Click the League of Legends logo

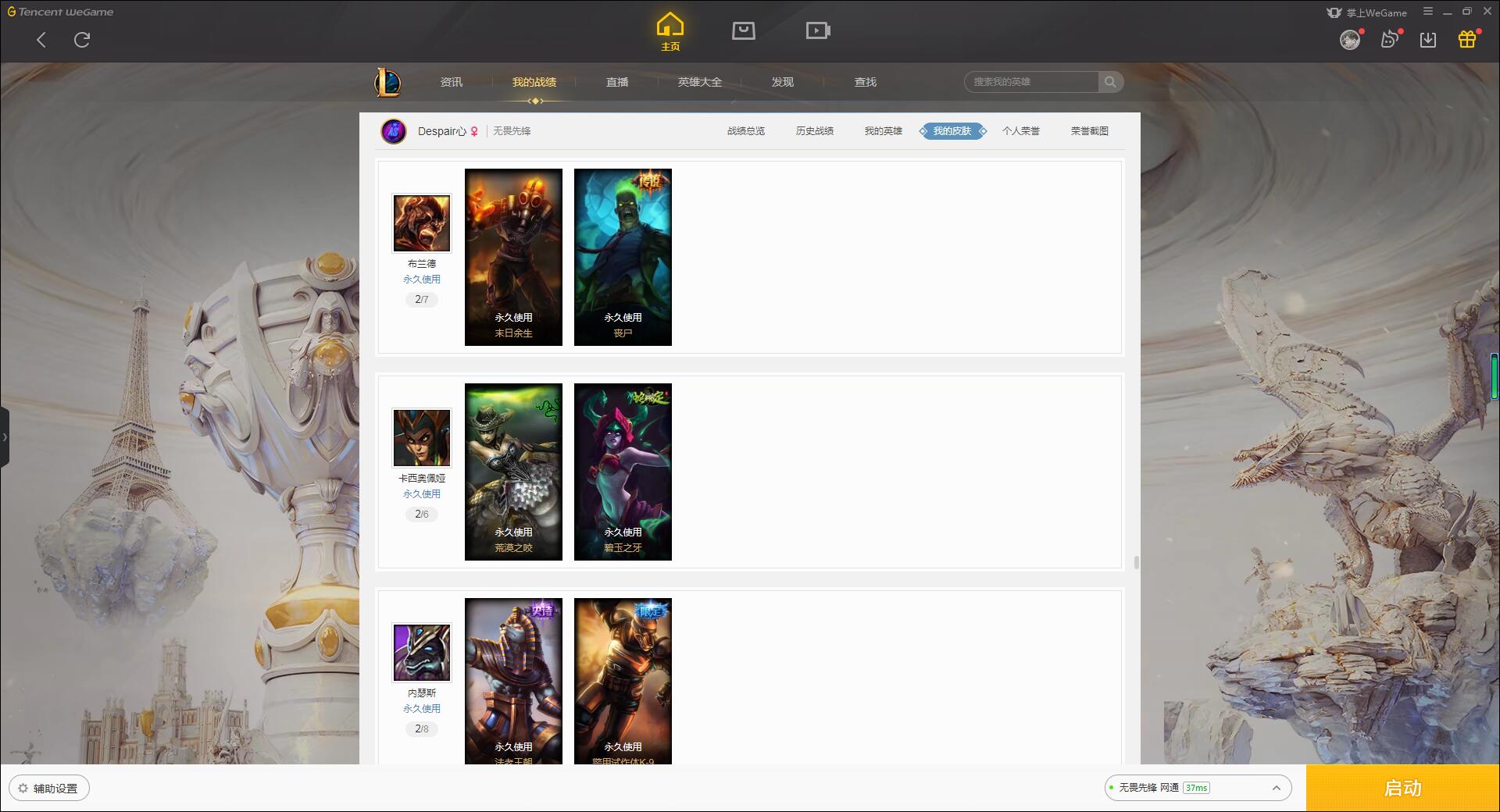(x=387, y=82)
